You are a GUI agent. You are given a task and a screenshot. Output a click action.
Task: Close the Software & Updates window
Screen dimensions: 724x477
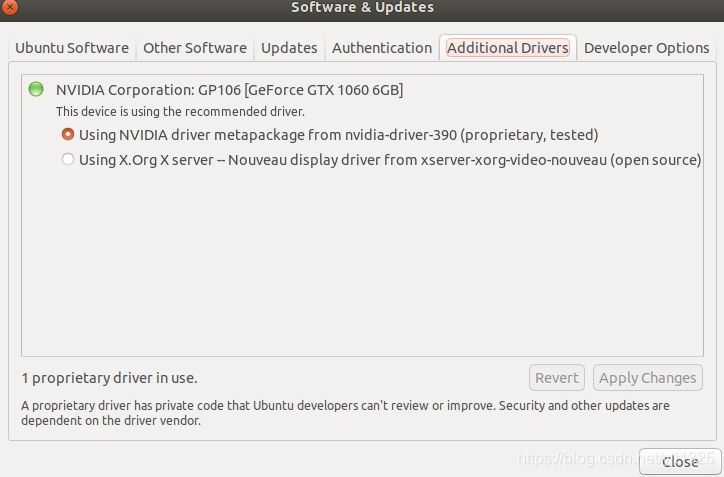click(9, 7)
